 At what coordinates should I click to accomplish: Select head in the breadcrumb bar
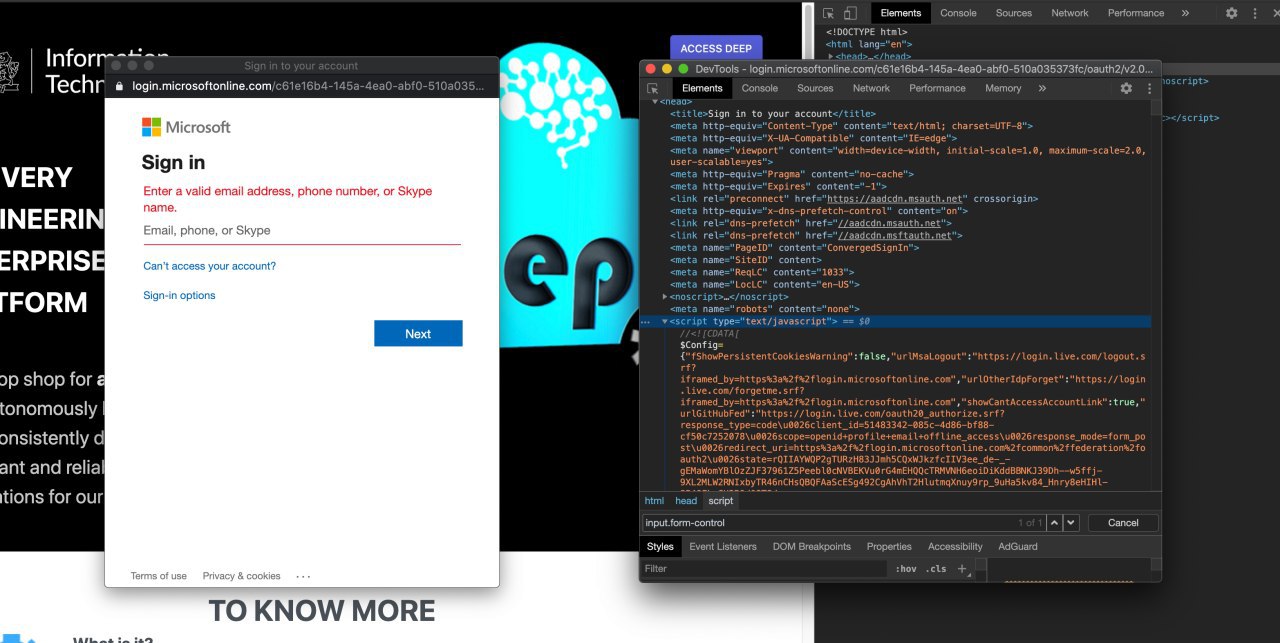click(686, 501)
